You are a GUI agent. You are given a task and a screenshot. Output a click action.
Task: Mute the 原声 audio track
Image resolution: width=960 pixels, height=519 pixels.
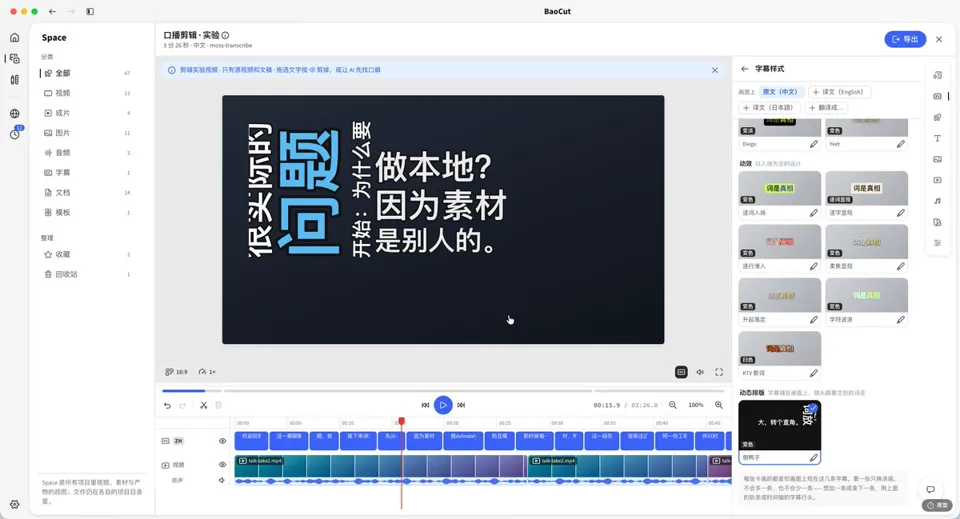point(222,480)
